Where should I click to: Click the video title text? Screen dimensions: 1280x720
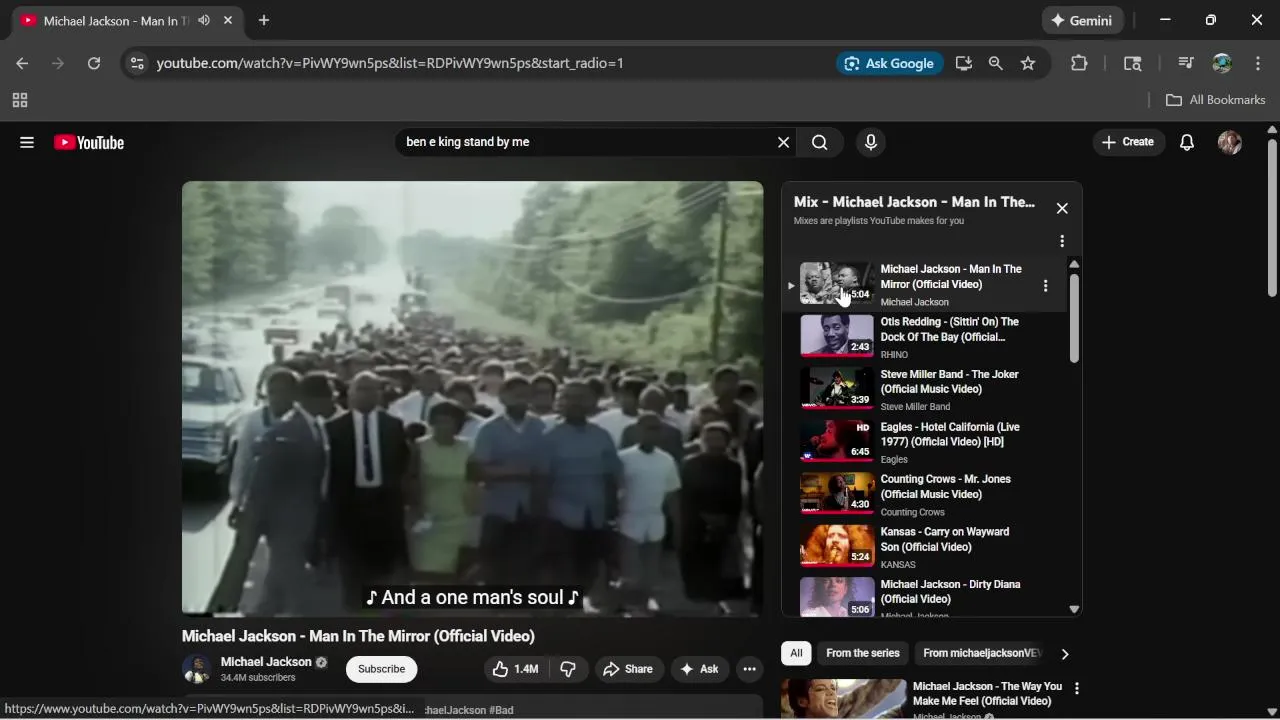[358, 636]
